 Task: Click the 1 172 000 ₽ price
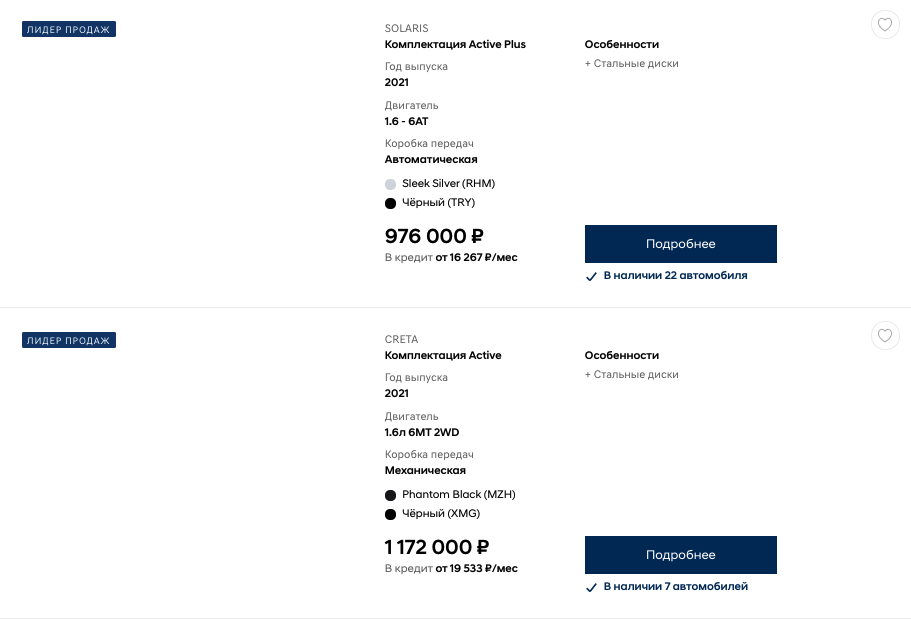(437, 547)
